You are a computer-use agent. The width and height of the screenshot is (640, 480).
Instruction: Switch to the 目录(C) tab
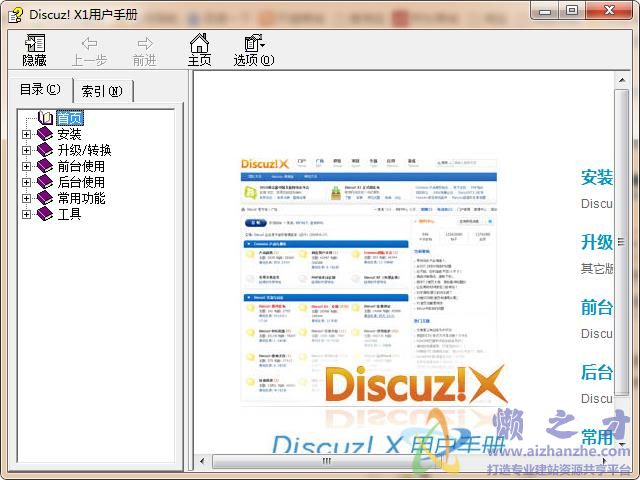[x=40, y=89]
